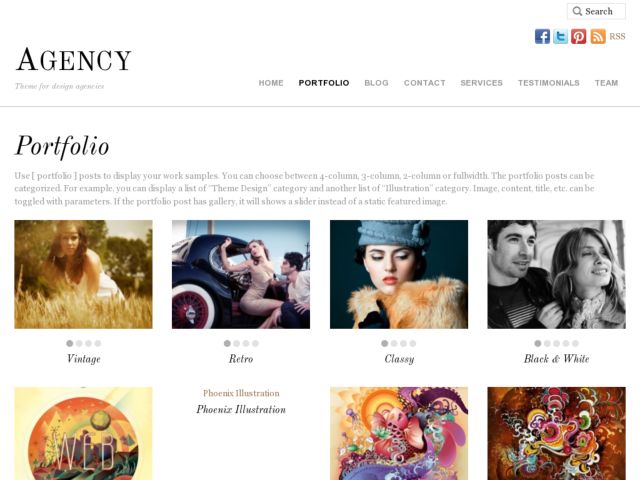Click the RSS text link
The image size is (640, 480).
click(x=617, y=36)
